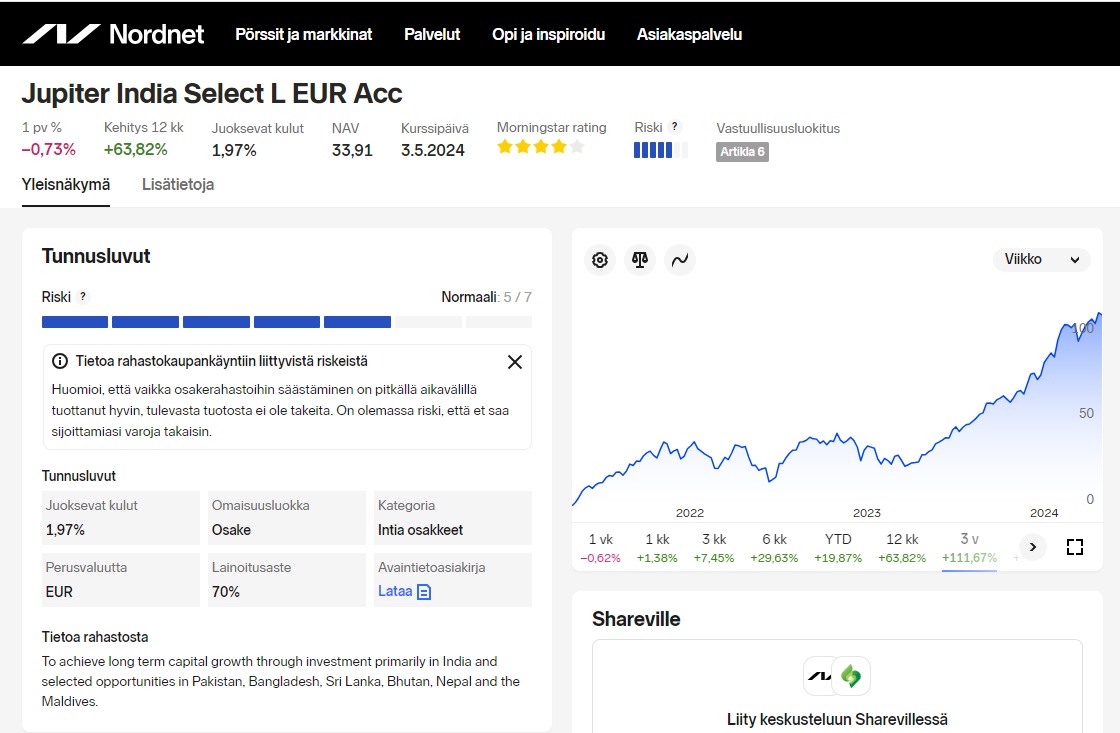
Task: Click the Nordnet logo
Action: click(113, 34)
